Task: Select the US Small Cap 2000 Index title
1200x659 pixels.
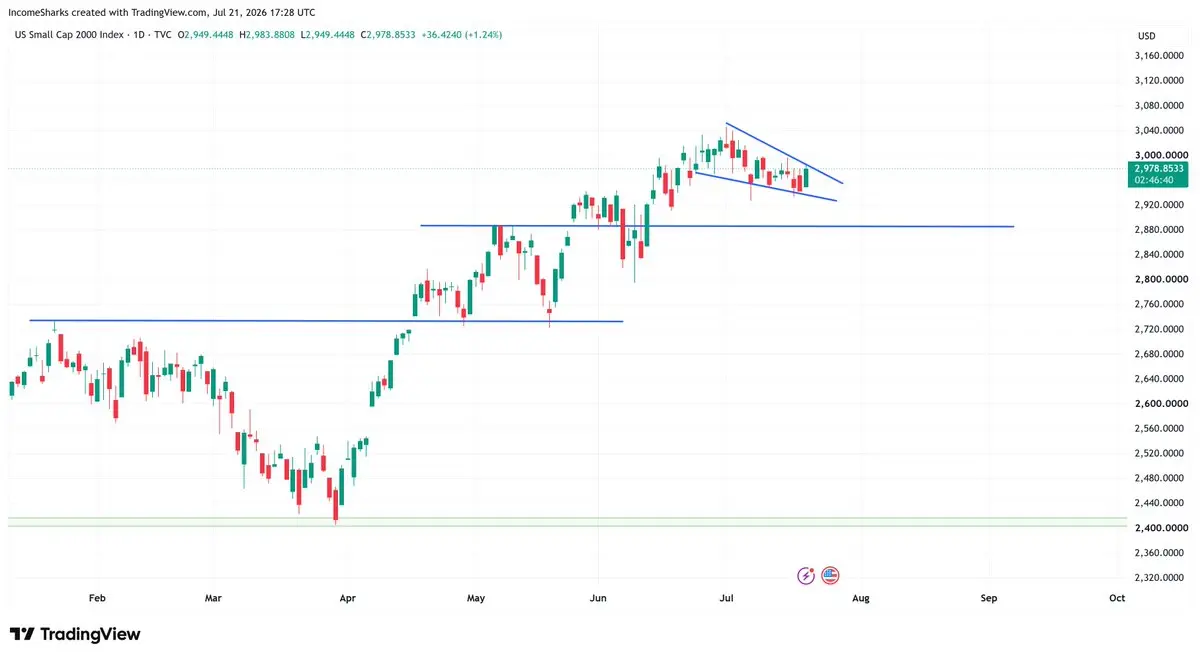Action: click(x=67, y=35)
